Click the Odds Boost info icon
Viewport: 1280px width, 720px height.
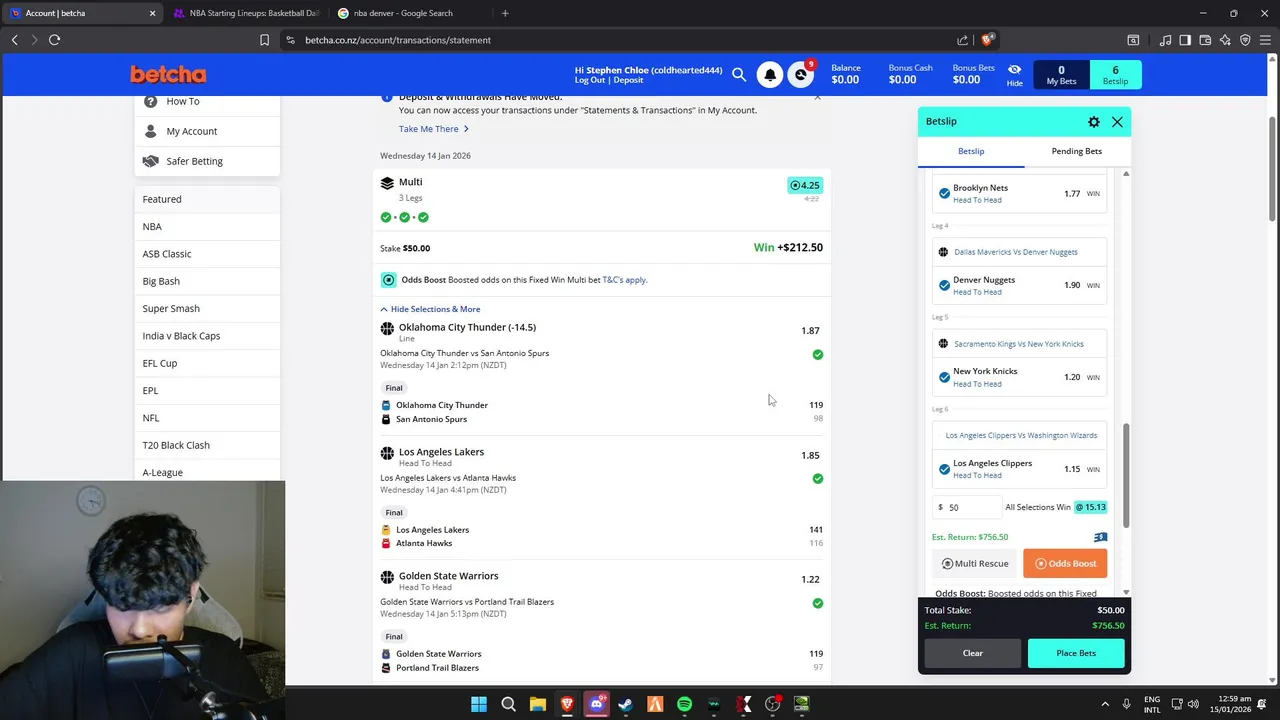tap(388, 280)
